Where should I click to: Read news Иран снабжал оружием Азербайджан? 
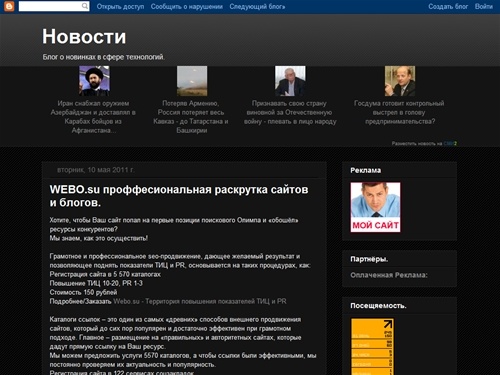pos(93,117)
